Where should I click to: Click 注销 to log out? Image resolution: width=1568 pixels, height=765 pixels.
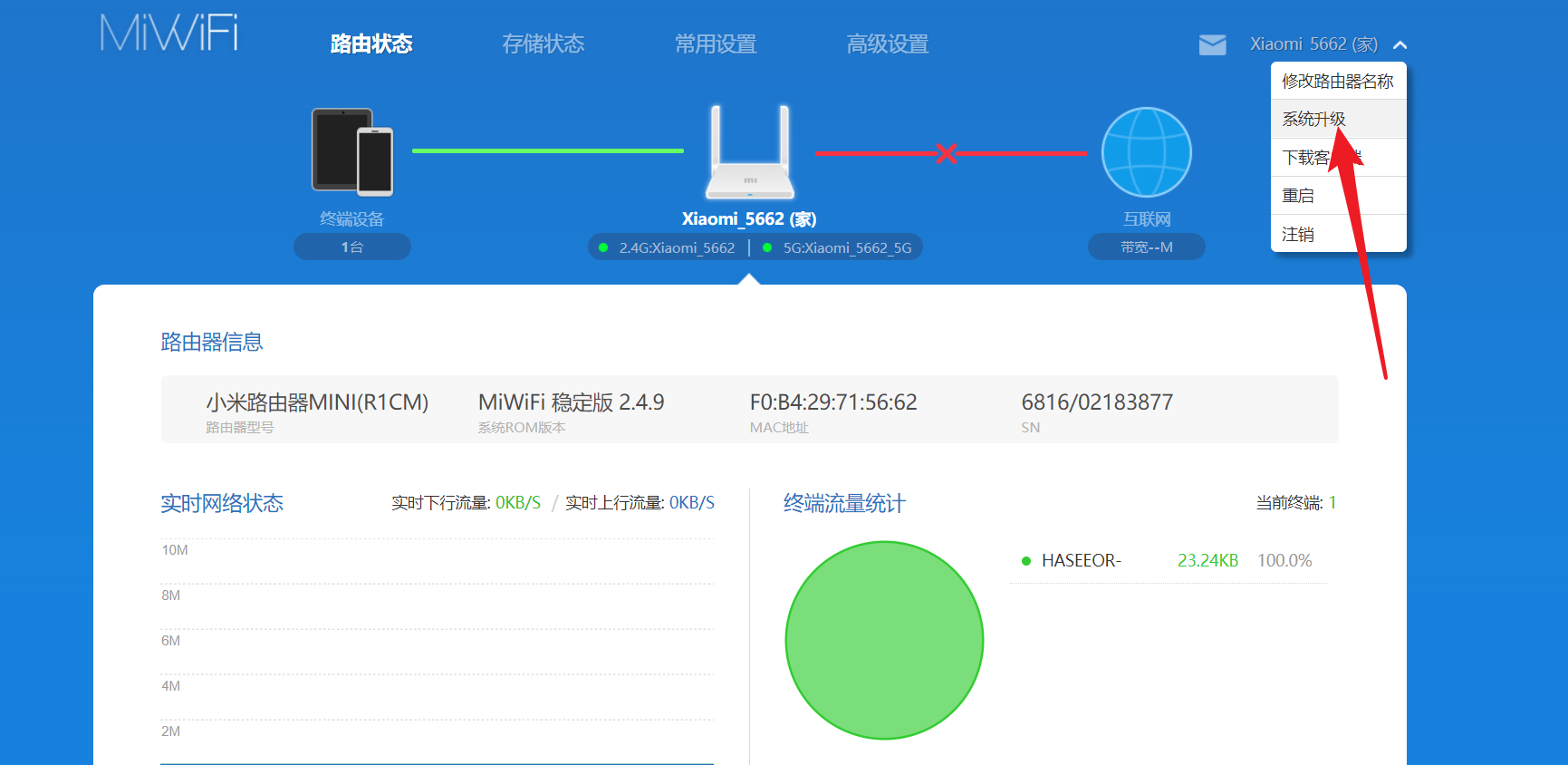1338,234
